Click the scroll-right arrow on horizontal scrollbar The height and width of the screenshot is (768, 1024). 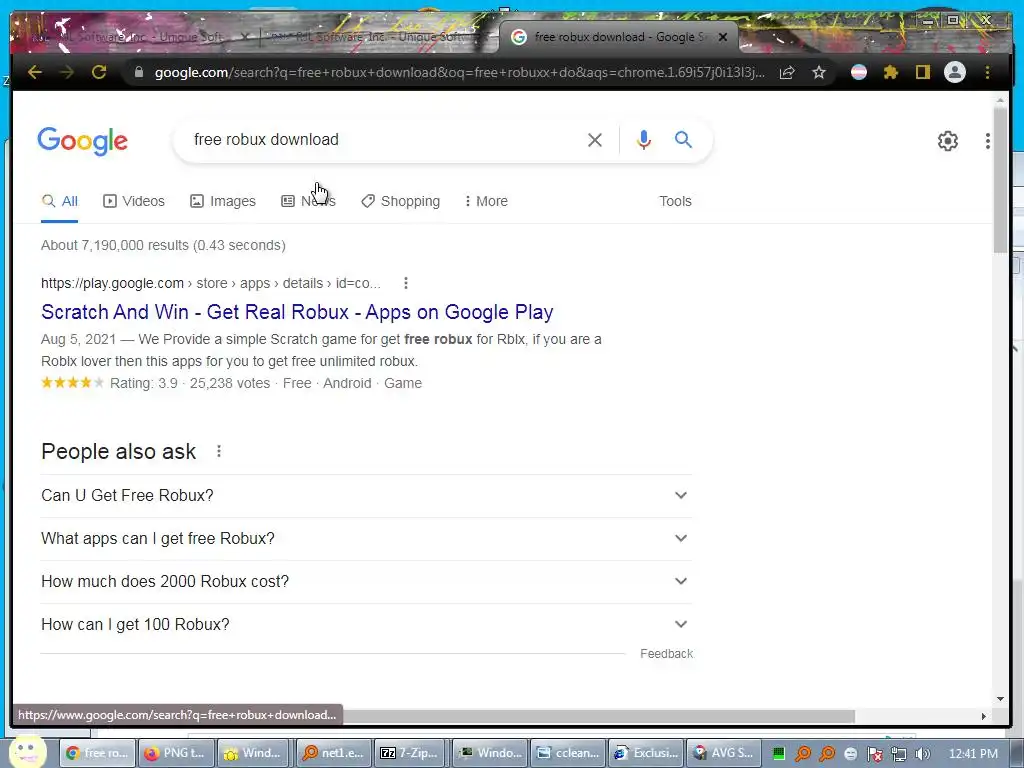(984, 716)
